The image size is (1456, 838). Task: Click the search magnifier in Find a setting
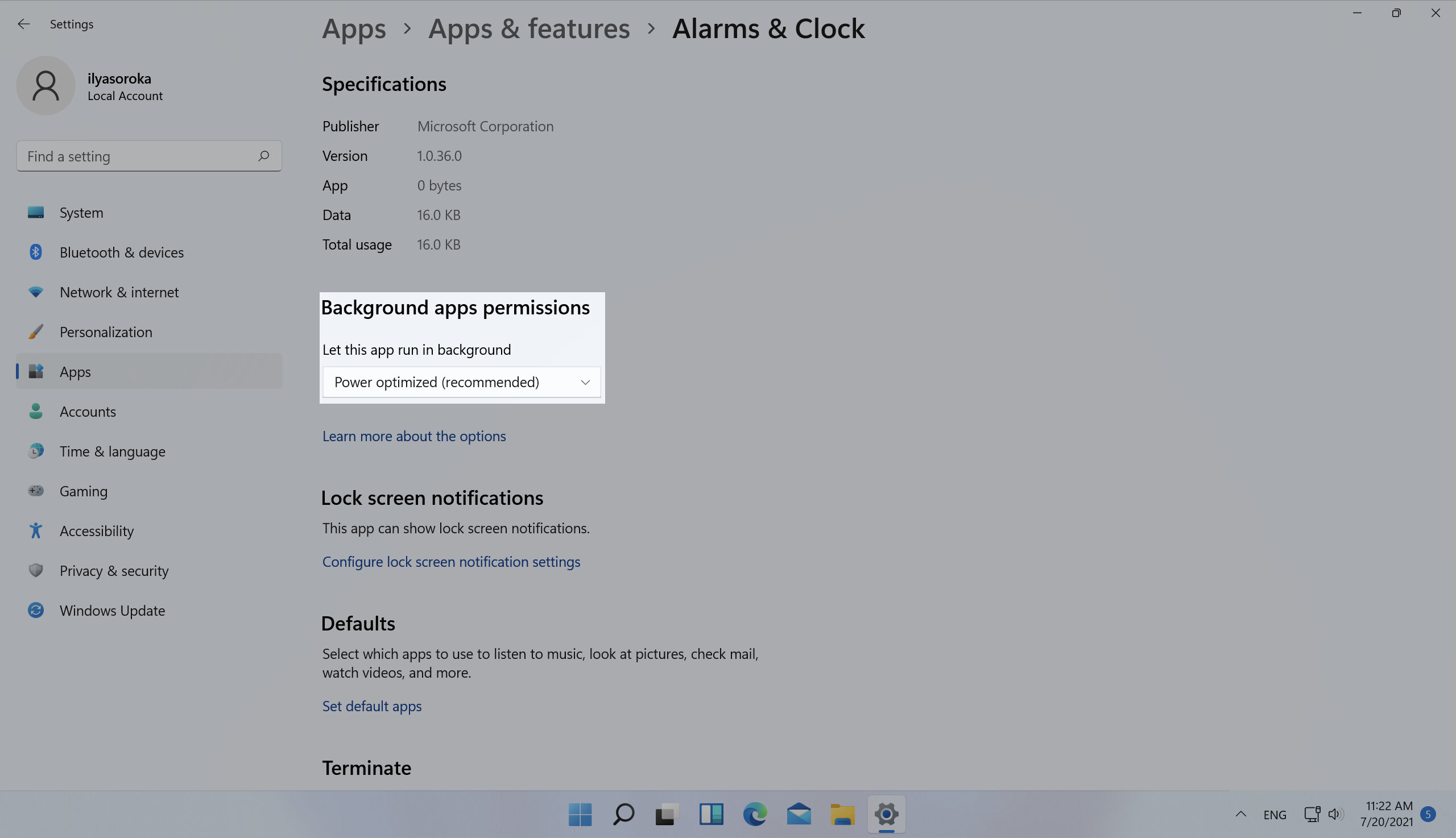pos(264,156)
